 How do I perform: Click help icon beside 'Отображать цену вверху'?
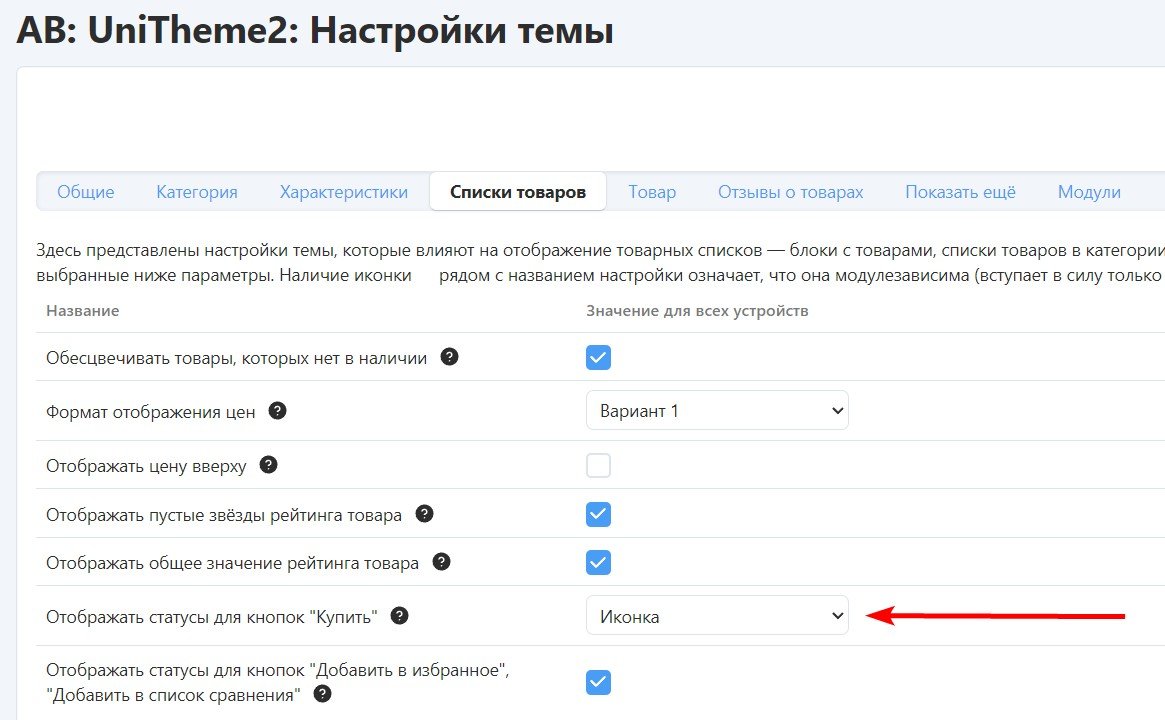point(268,465)
